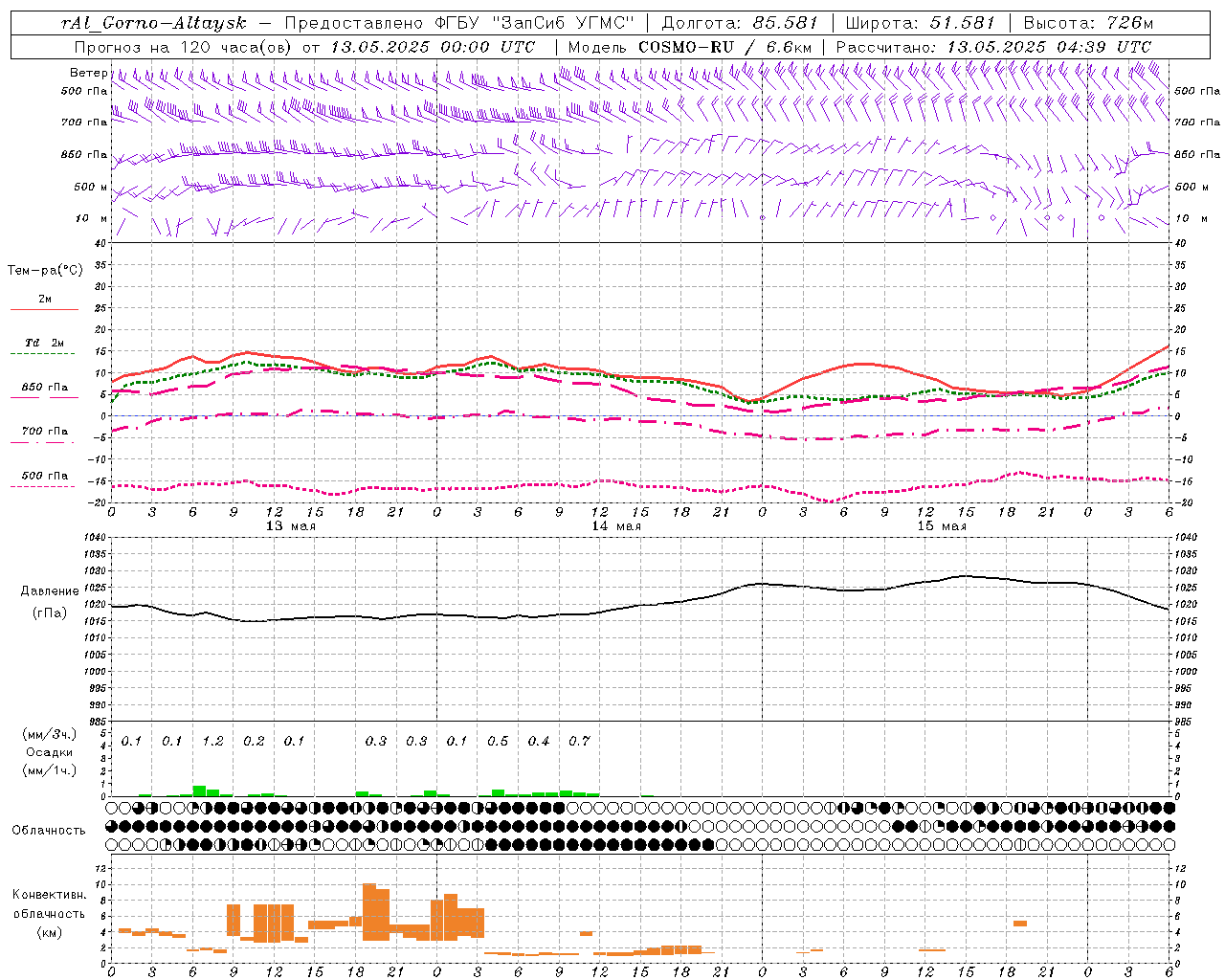The width and height of the screenshot is (1225, 980).
Task: Click the 'Облачность' cloud cover label
Action: click(x=49, y=831)
